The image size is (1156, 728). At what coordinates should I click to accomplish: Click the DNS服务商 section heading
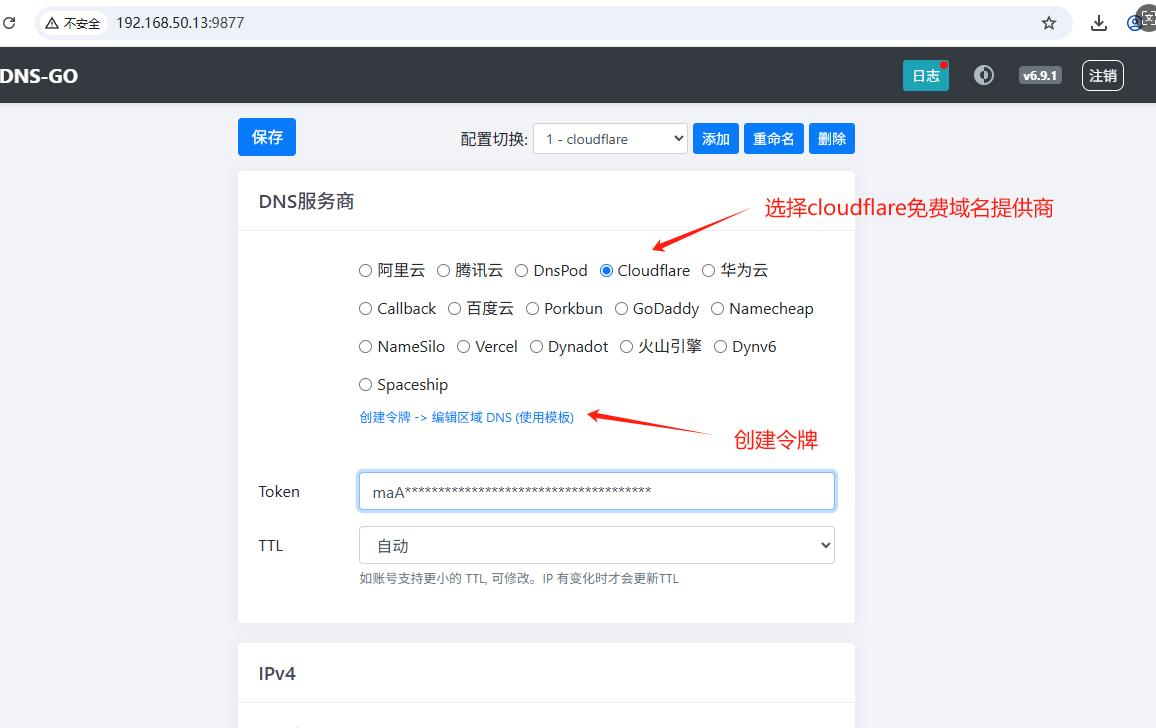(x=306, y=201)
